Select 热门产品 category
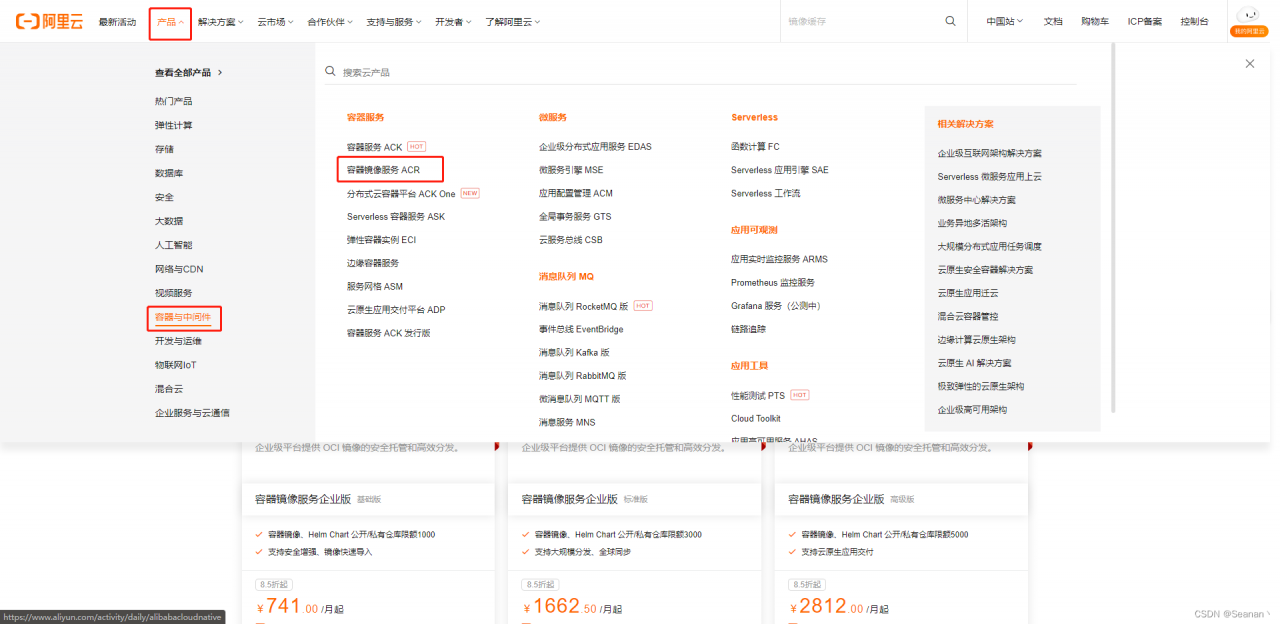Image resolution: width=1280 pixels, height=624 pixels. pyautogui.click(x=173, y=101)
